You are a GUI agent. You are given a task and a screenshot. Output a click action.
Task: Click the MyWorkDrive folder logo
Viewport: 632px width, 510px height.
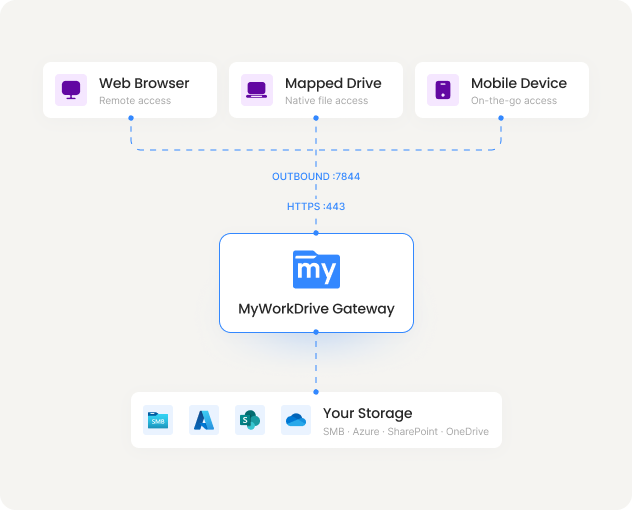click(316, 270)
